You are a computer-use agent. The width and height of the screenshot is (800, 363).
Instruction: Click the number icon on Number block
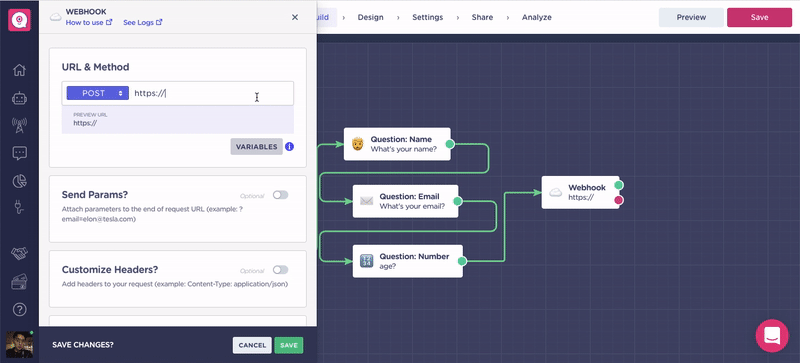pyautogui.click(x=366, y=261)
